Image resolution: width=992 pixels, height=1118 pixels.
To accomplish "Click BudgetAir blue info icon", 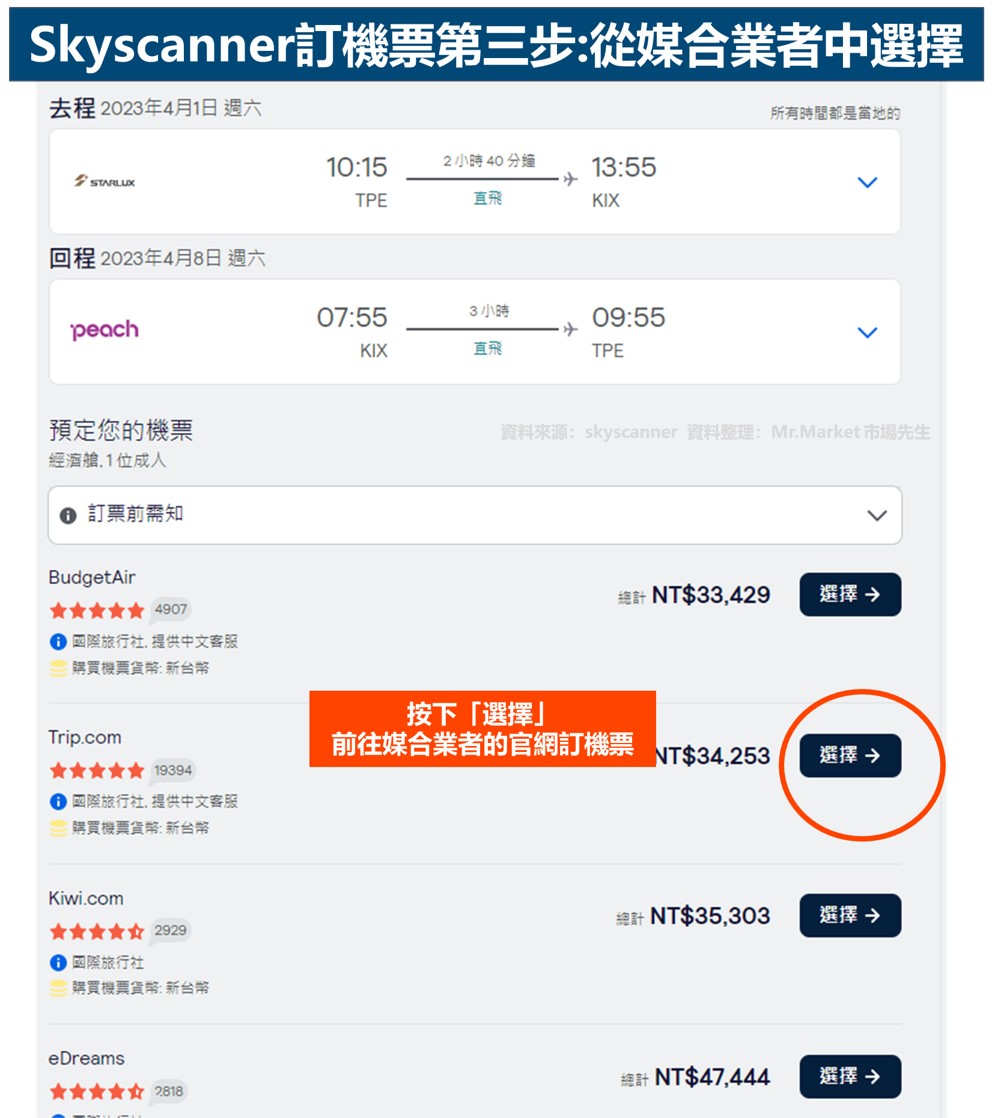I will click(58, 642).
